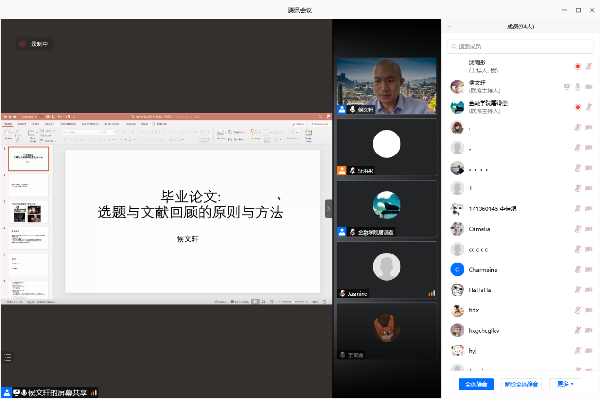Screen dimensions: 600x399
Task: Select the members panel title at the top
Action: click(520, 26)
